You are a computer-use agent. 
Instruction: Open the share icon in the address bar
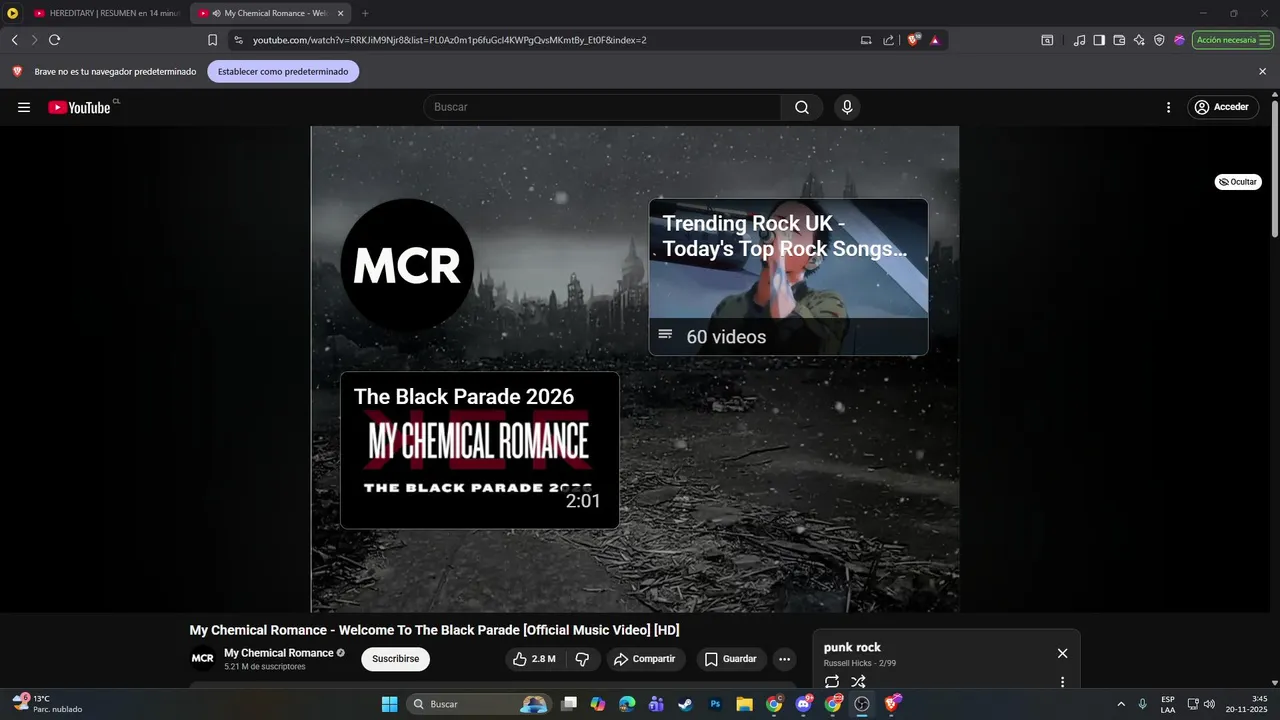888,40
